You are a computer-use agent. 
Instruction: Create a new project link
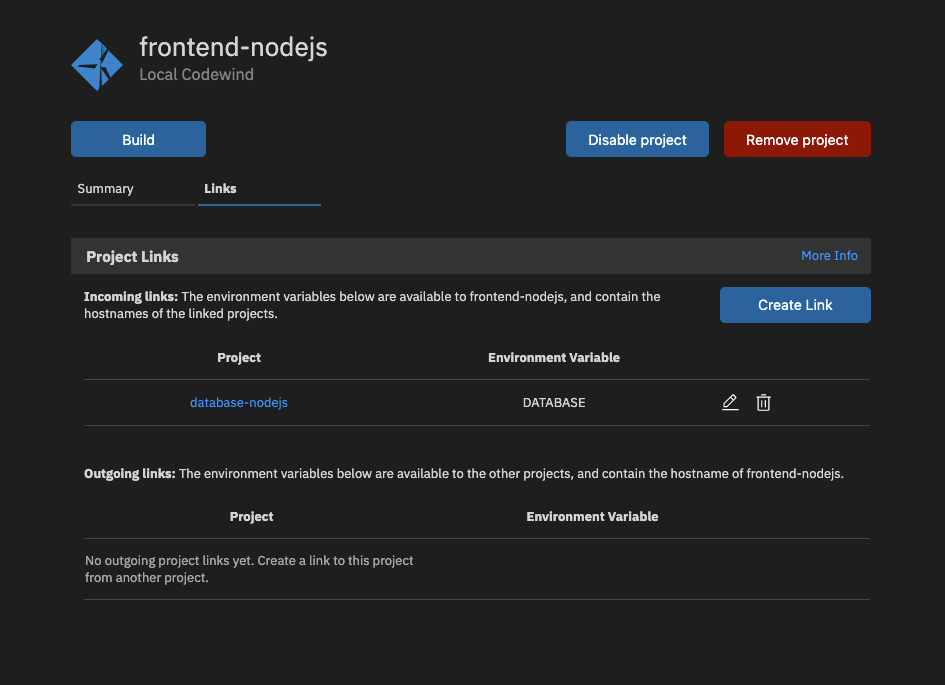point(794,304)
